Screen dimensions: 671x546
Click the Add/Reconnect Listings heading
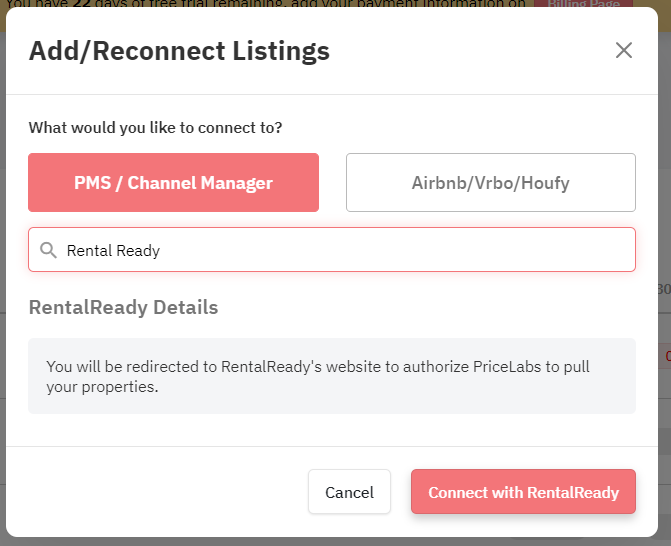point(179,51)
